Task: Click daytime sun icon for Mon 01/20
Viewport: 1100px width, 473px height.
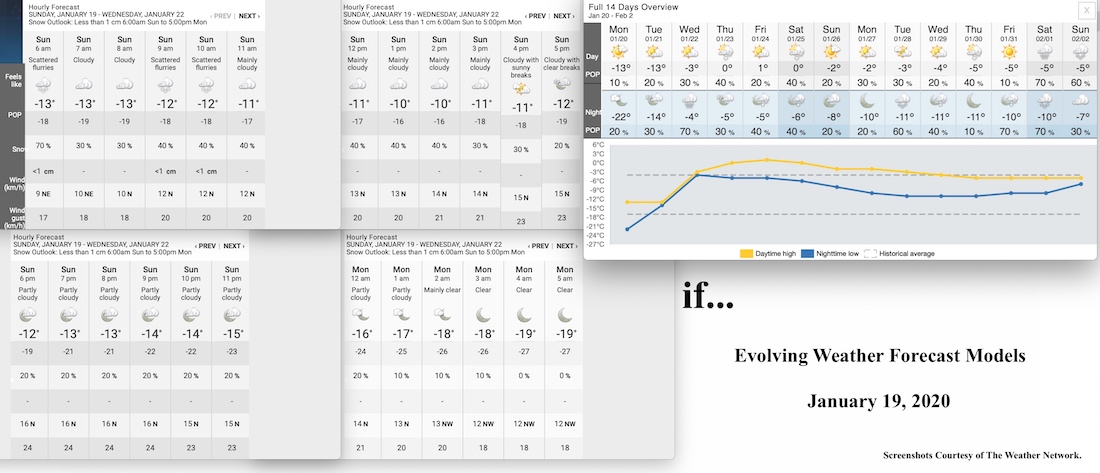Action: tap(619, 51)
